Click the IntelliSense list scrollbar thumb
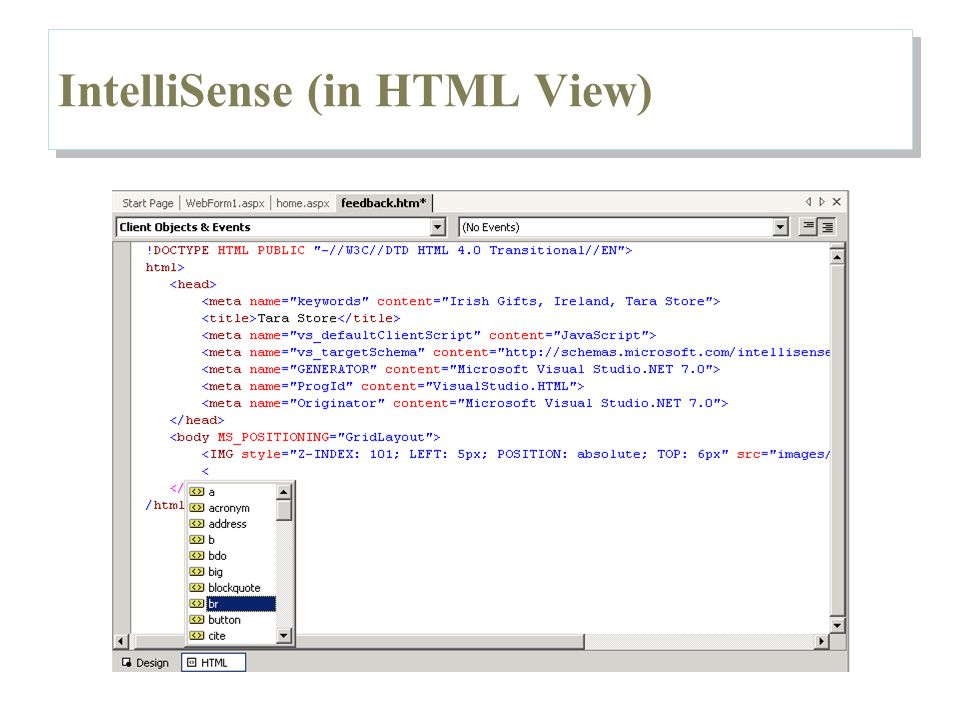The image size is (960, 720). tap(283, 510)
